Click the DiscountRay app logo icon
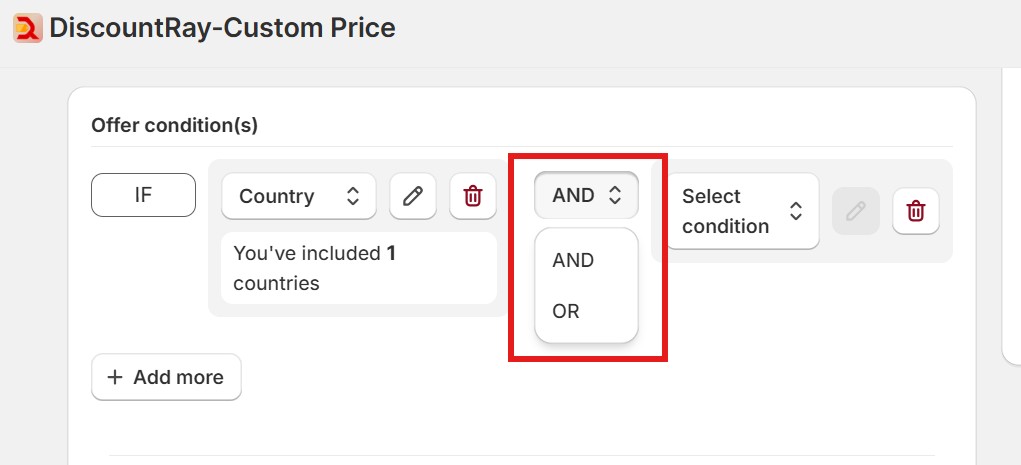 (x=27, y=28)
